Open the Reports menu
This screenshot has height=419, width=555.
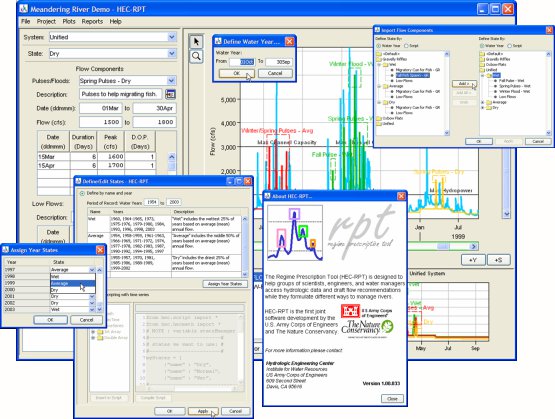pos(92,21)
